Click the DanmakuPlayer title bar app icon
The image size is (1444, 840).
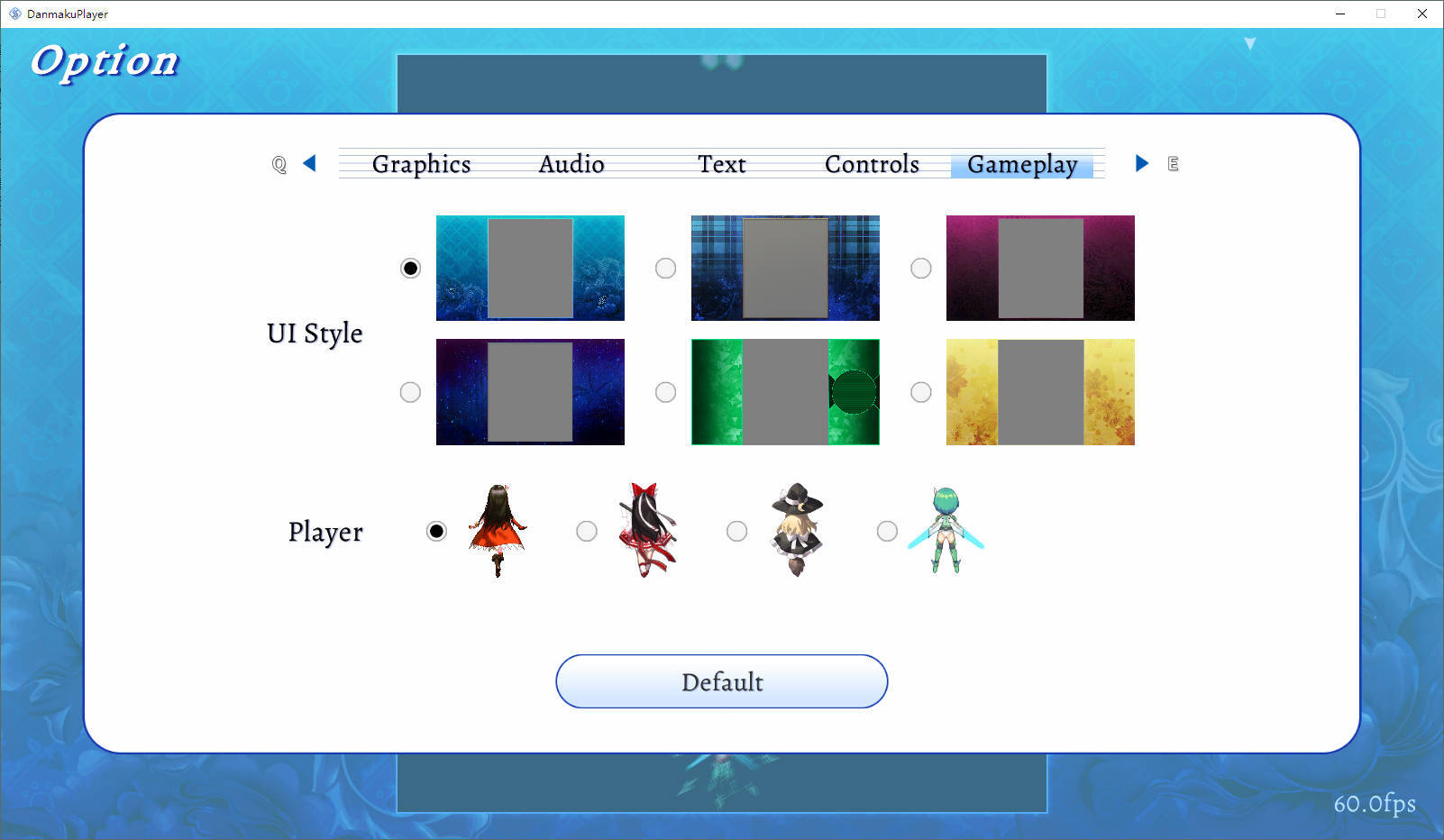(14, 14)
